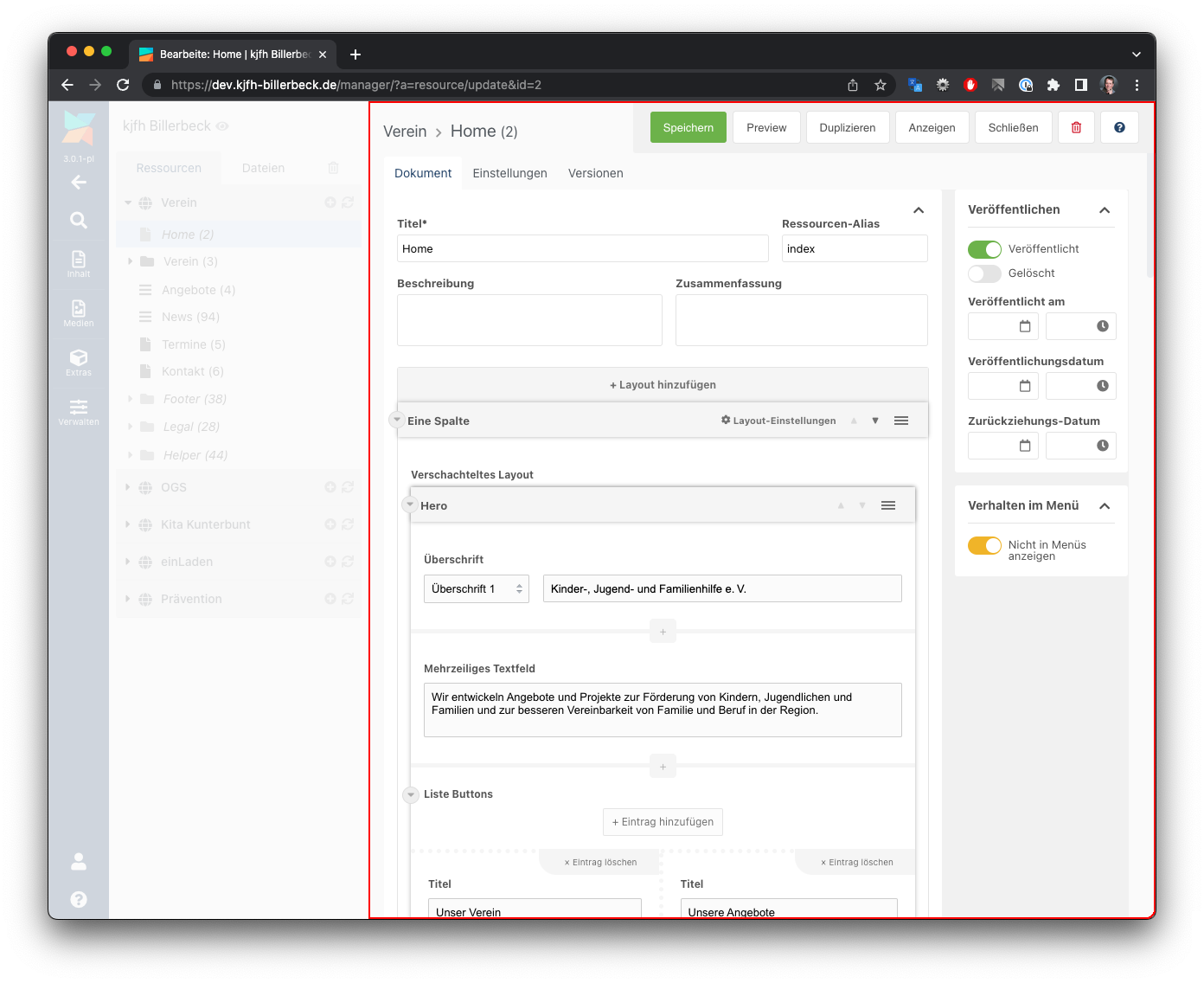The height and width of the screenshot is (983, 1204).
Task: Open the Überschrift 1 dropdown
Action: point(477,589)
